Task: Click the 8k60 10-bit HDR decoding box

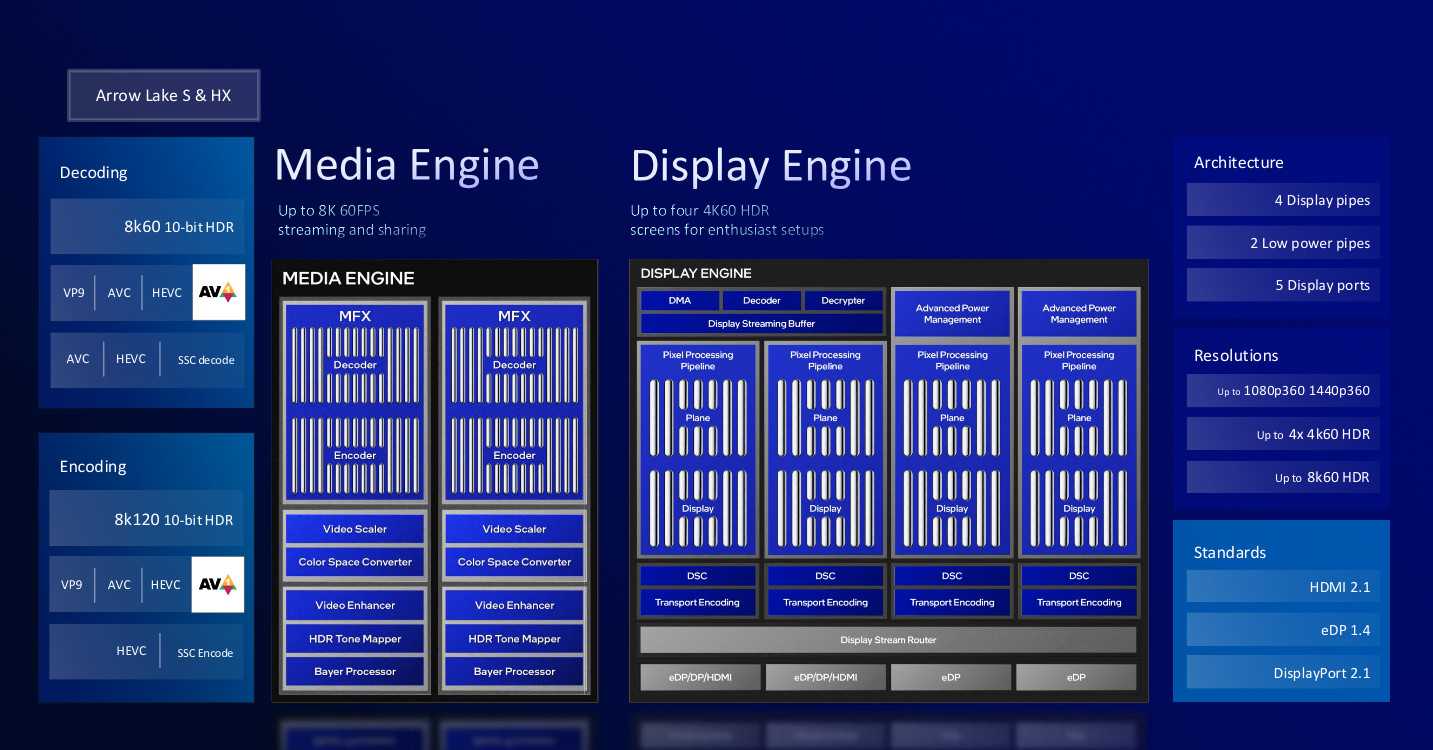Action: [x=147, y=227]
